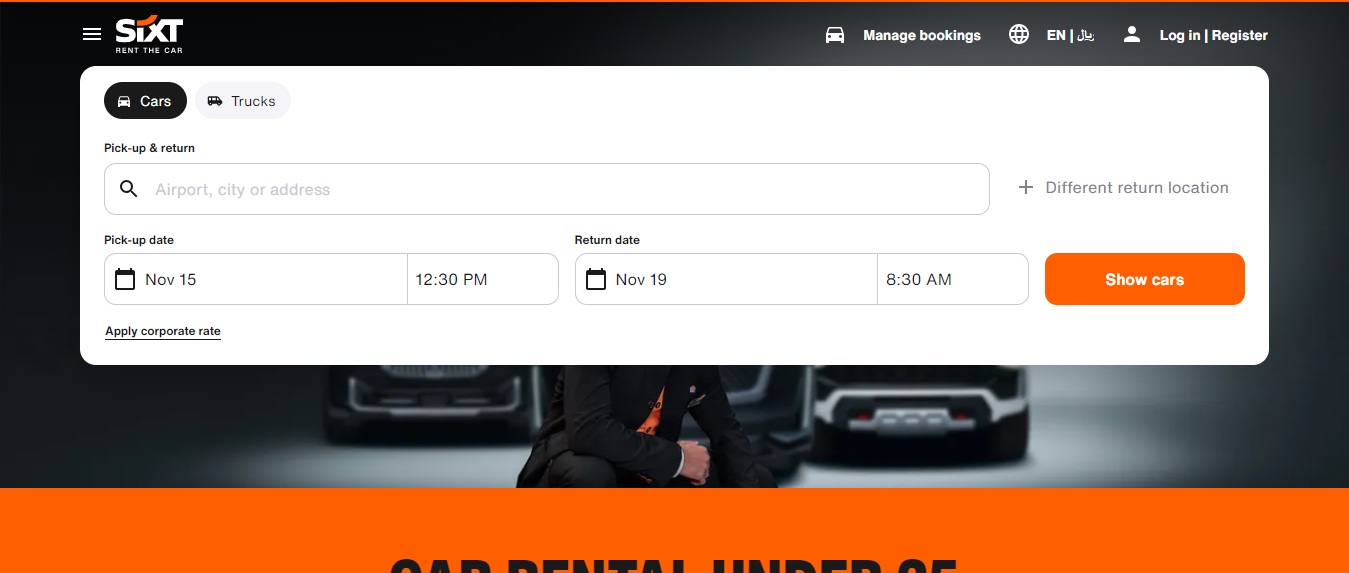Open the 8:30 AM return time dropdown

tap(952, 279)
